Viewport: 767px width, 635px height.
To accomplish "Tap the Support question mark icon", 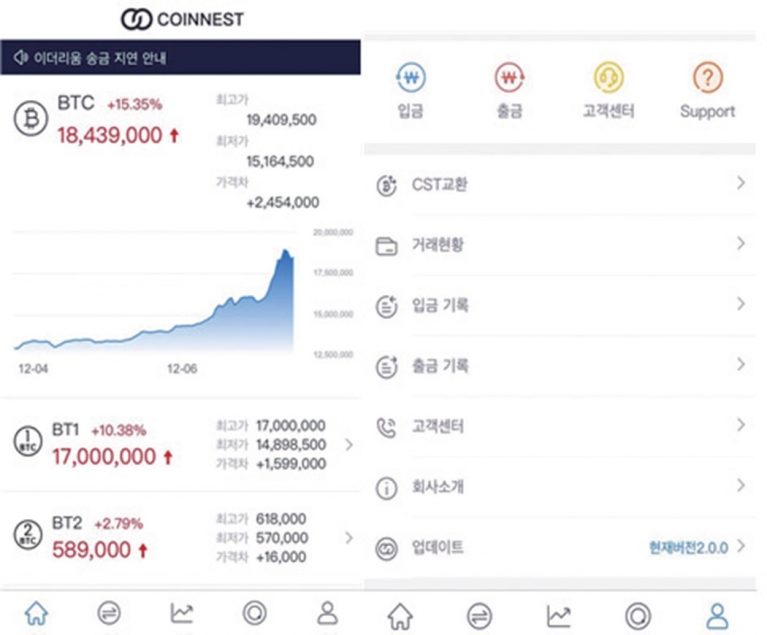I will tap(707, 77).
